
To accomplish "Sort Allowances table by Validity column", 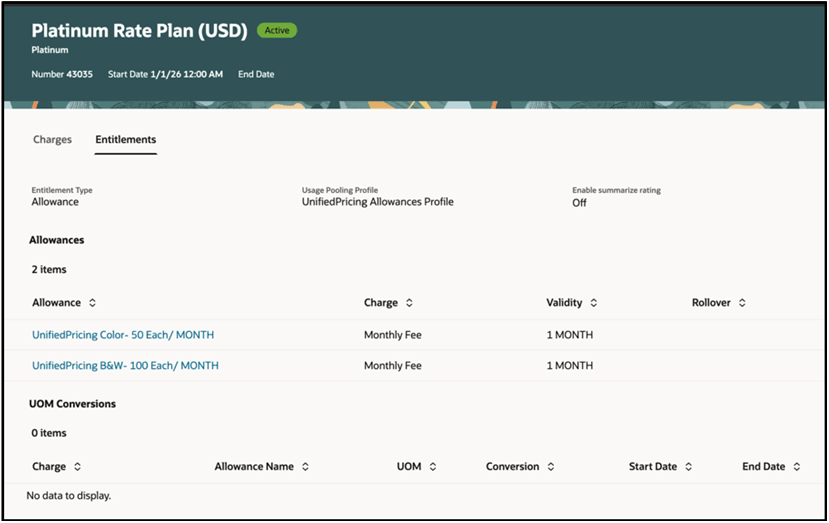I will (594, 303).
